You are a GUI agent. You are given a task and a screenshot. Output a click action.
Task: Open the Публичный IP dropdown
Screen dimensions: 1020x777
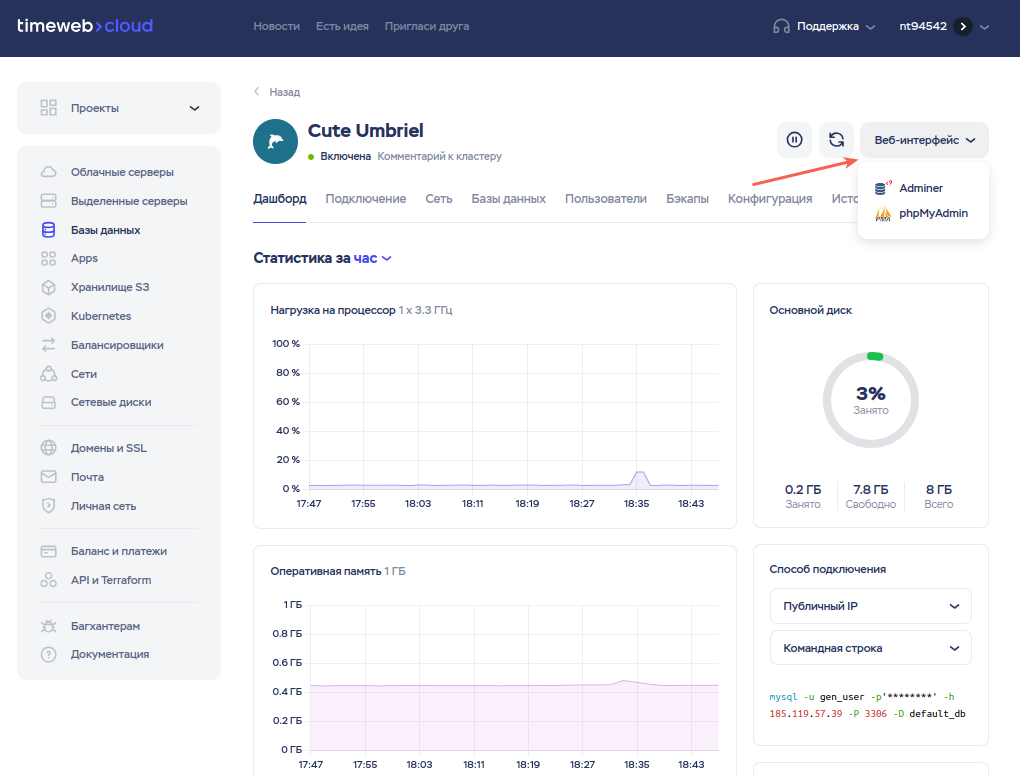tap(870, 606)
